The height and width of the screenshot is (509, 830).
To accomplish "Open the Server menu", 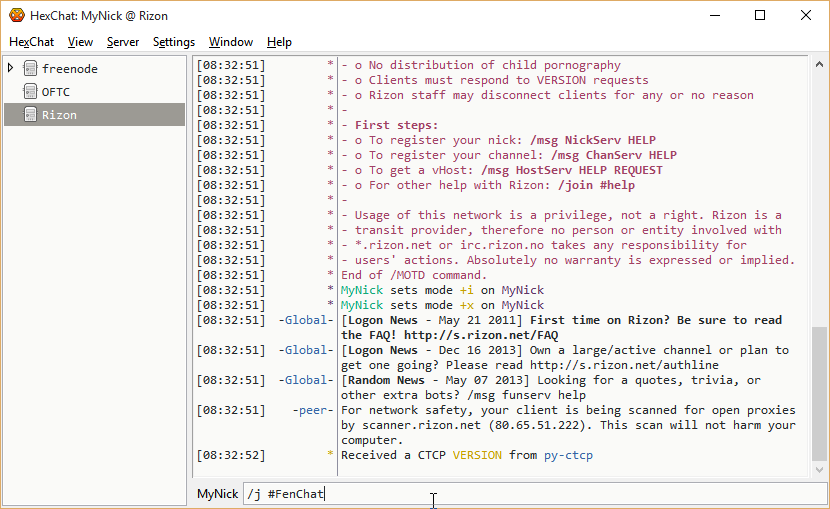I will coord(123,42).
